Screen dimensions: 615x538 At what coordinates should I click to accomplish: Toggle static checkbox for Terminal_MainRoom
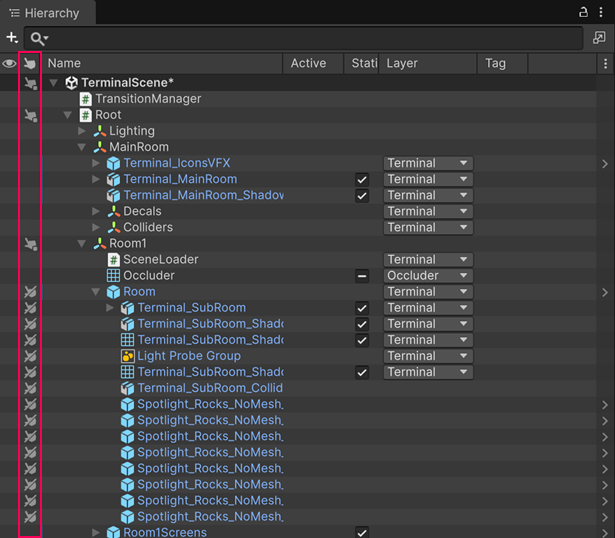pos(362,180)
